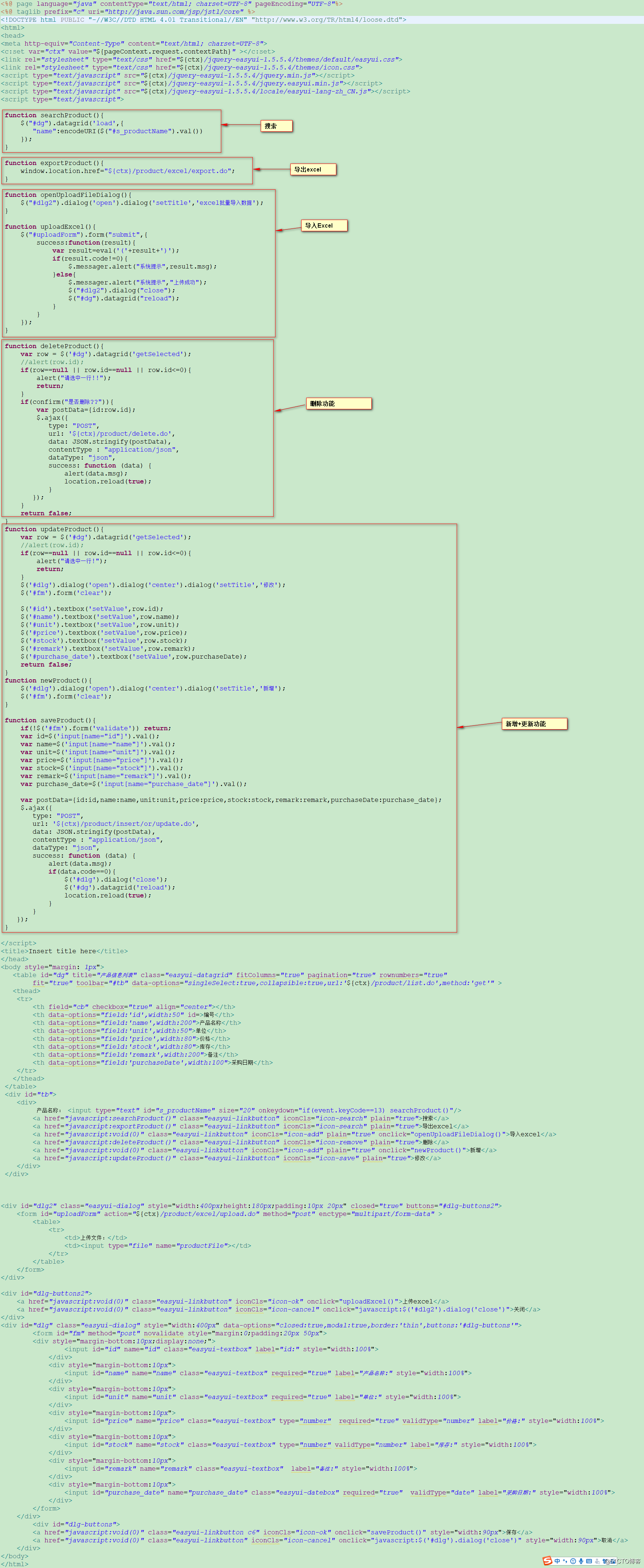Click the Sogou S logo icon

(x=547, y=1561)
